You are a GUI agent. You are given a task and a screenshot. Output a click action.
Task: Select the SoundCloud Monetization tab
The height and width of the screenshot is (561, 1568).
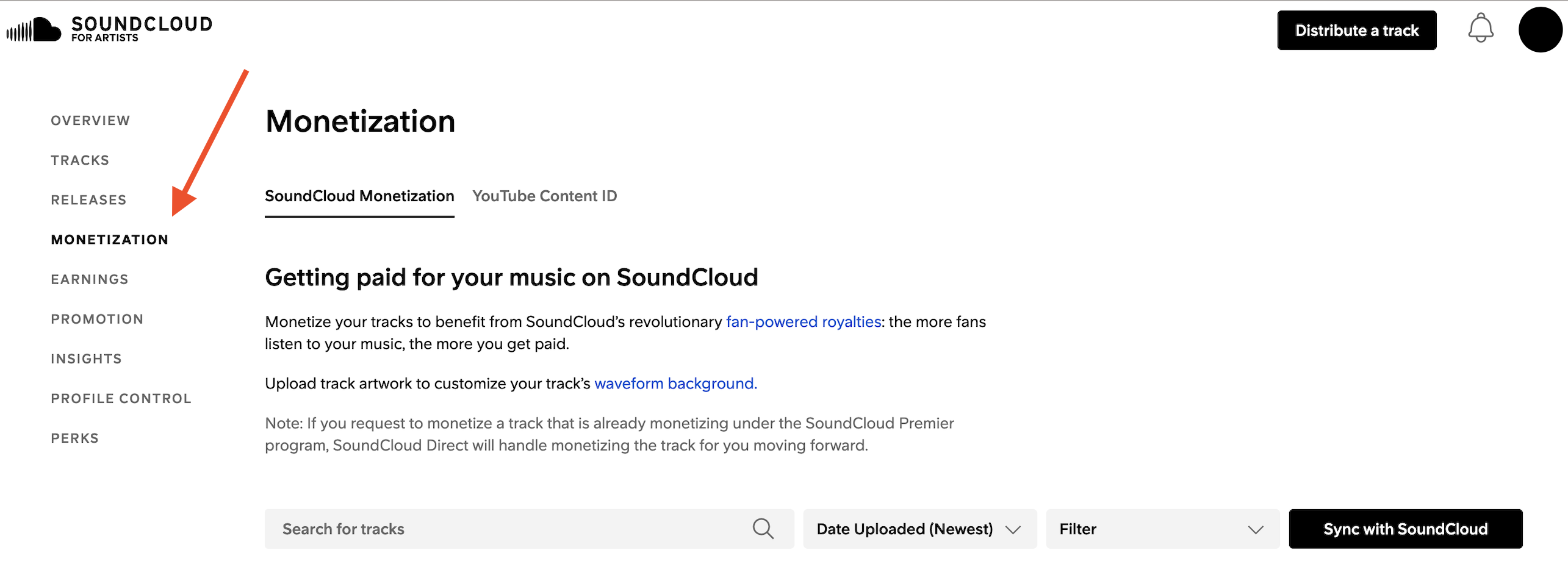359,196
